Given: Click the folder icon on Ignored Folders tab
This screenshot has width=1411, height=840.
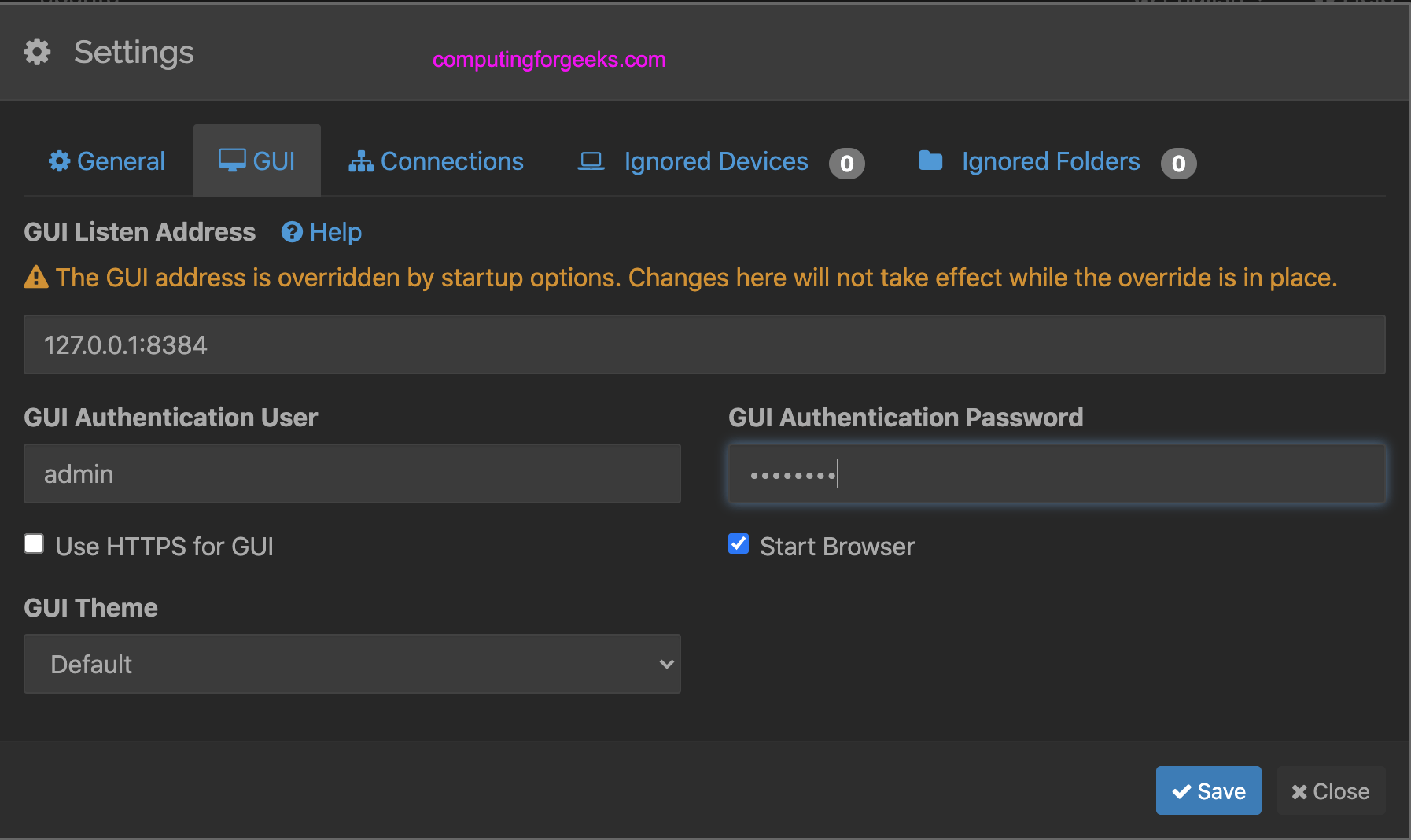Looking at the screenshot, I should pos(931,160).
